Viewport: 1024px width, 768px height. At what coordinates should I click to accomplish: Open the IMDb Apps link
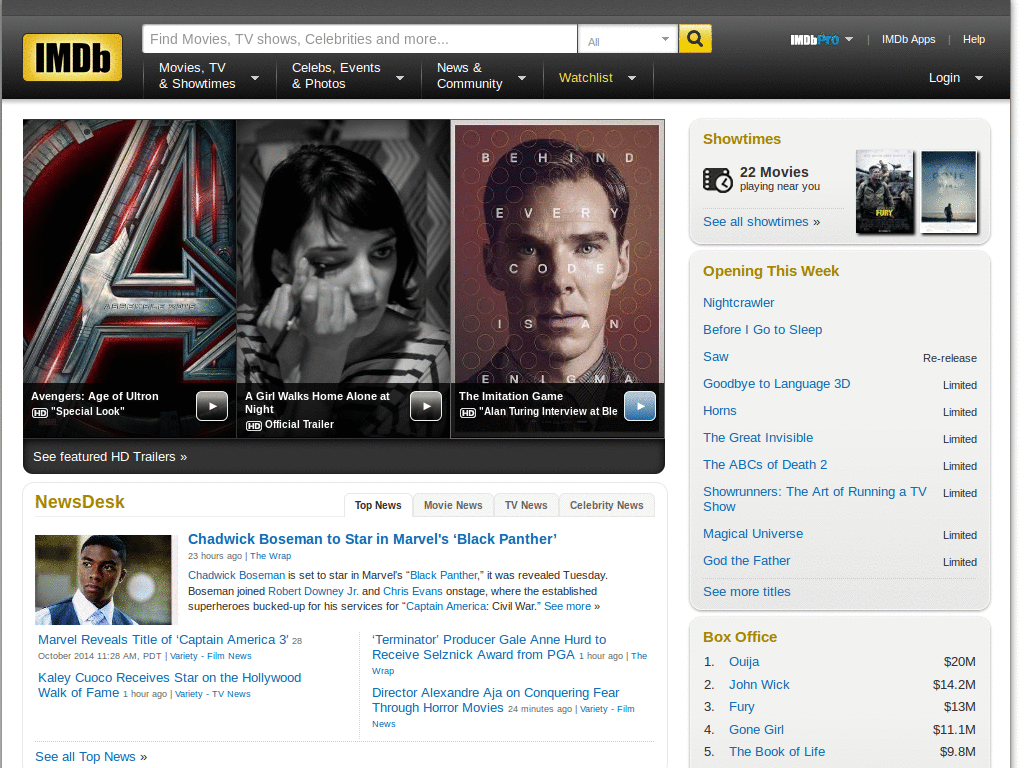point(908,39)
